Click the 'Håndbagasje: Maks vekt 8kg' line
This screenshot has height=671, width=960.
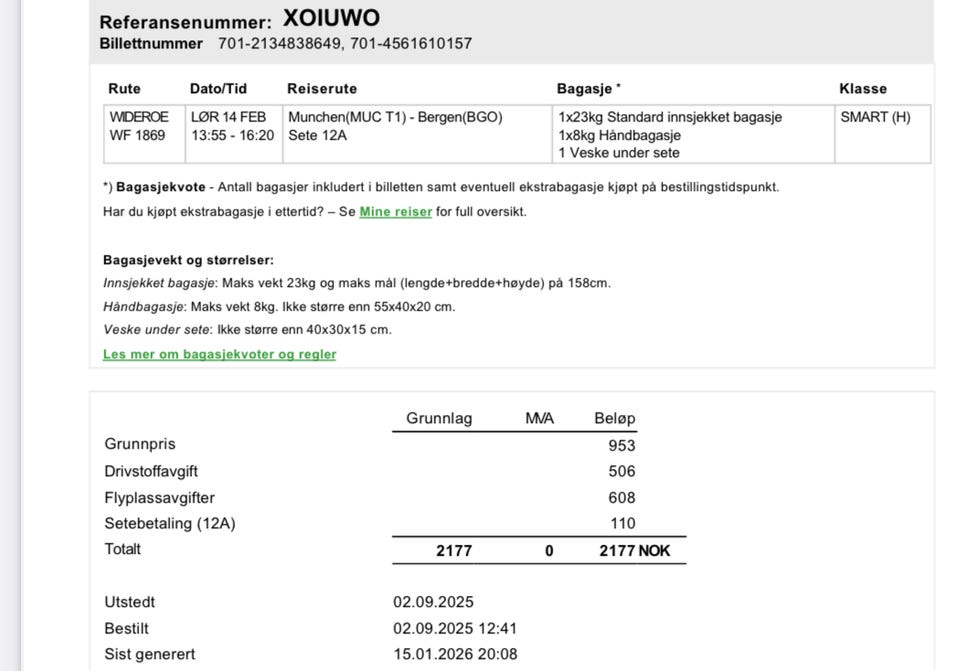coord(279,307)
